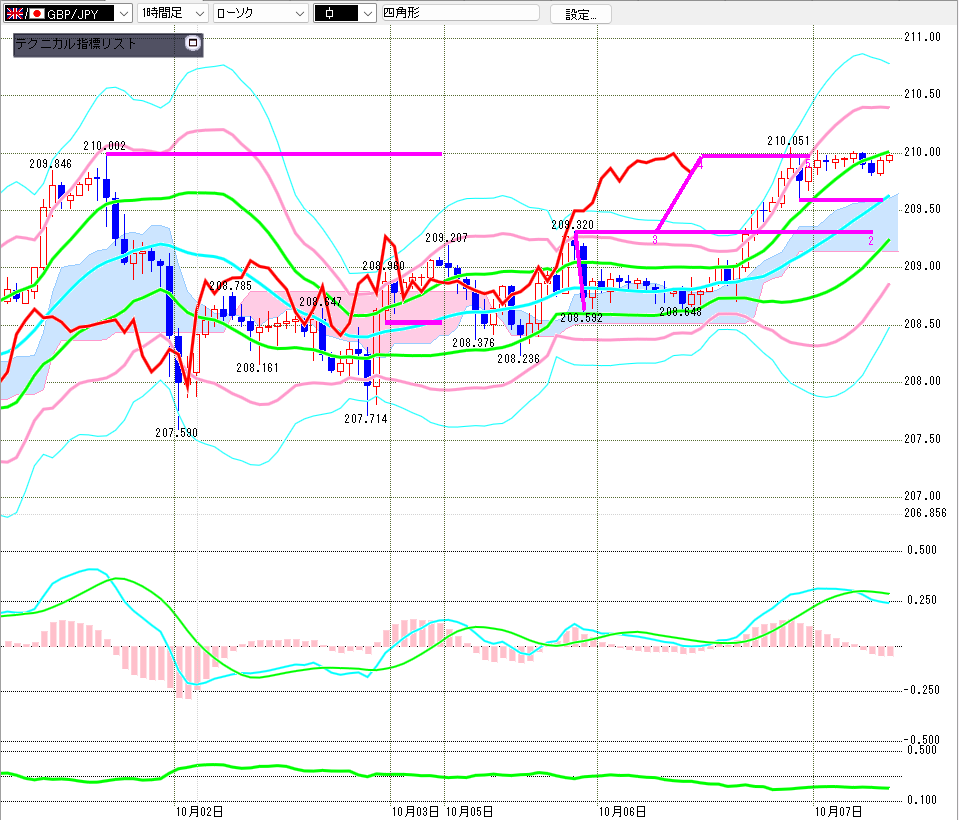Viewport: 959px width, 820px height.
Task: Click the 210.051 high price label
Action: coord(788,141)
